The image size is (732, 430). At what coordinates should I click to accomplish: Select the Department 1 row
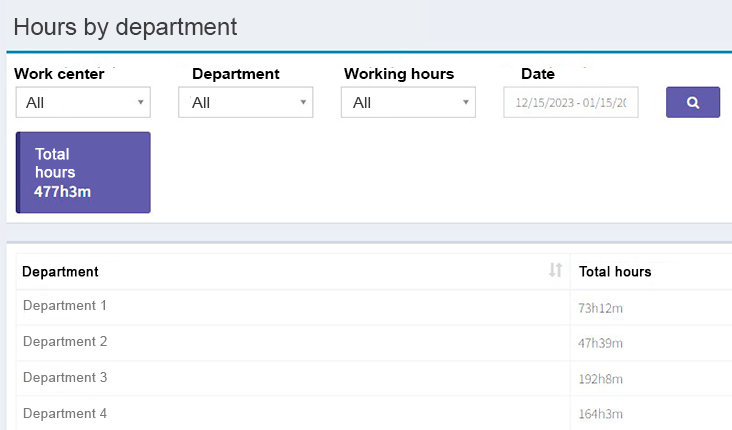(65, 306)
